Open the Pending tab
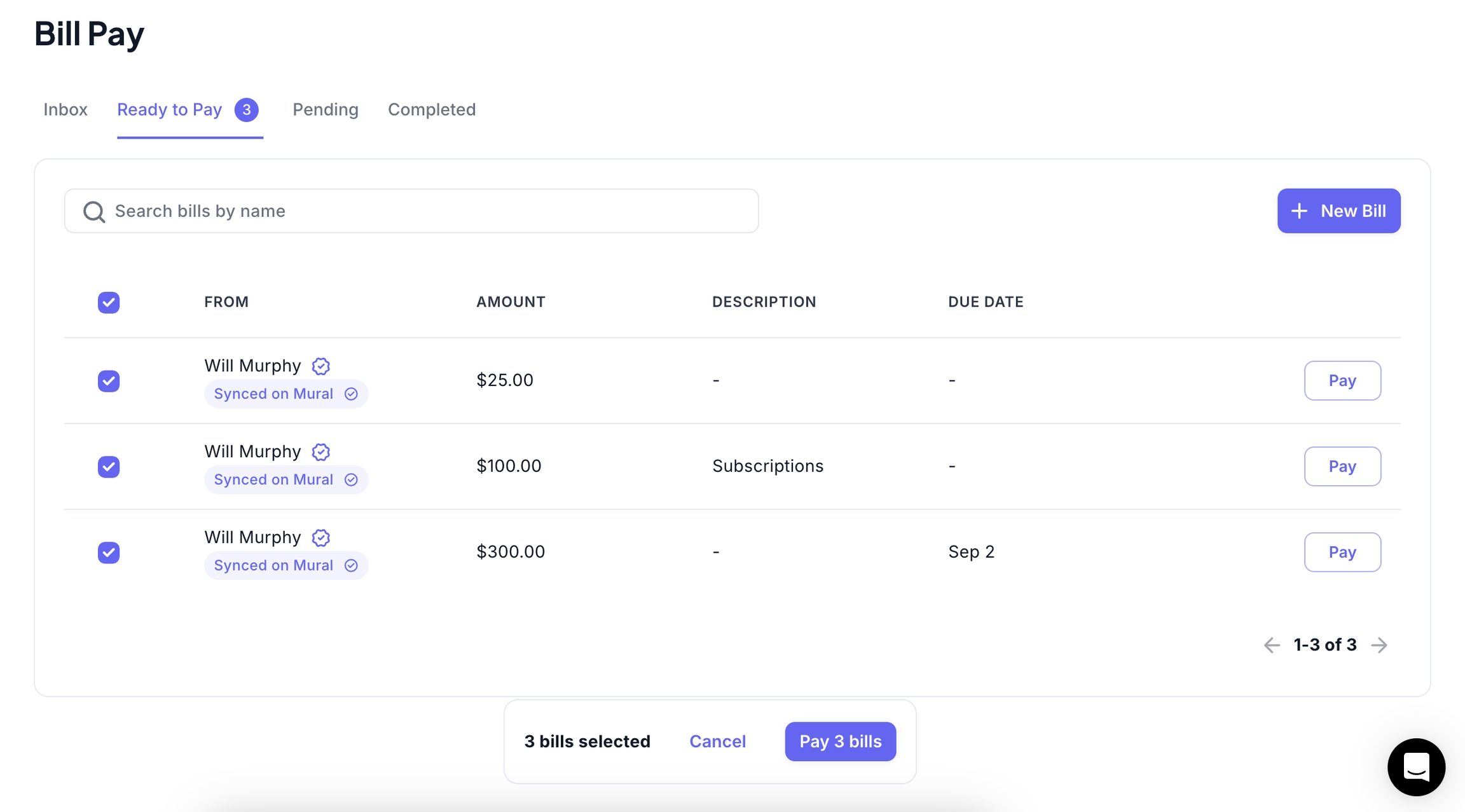1465x812 pixels. (x=325, y=109)
